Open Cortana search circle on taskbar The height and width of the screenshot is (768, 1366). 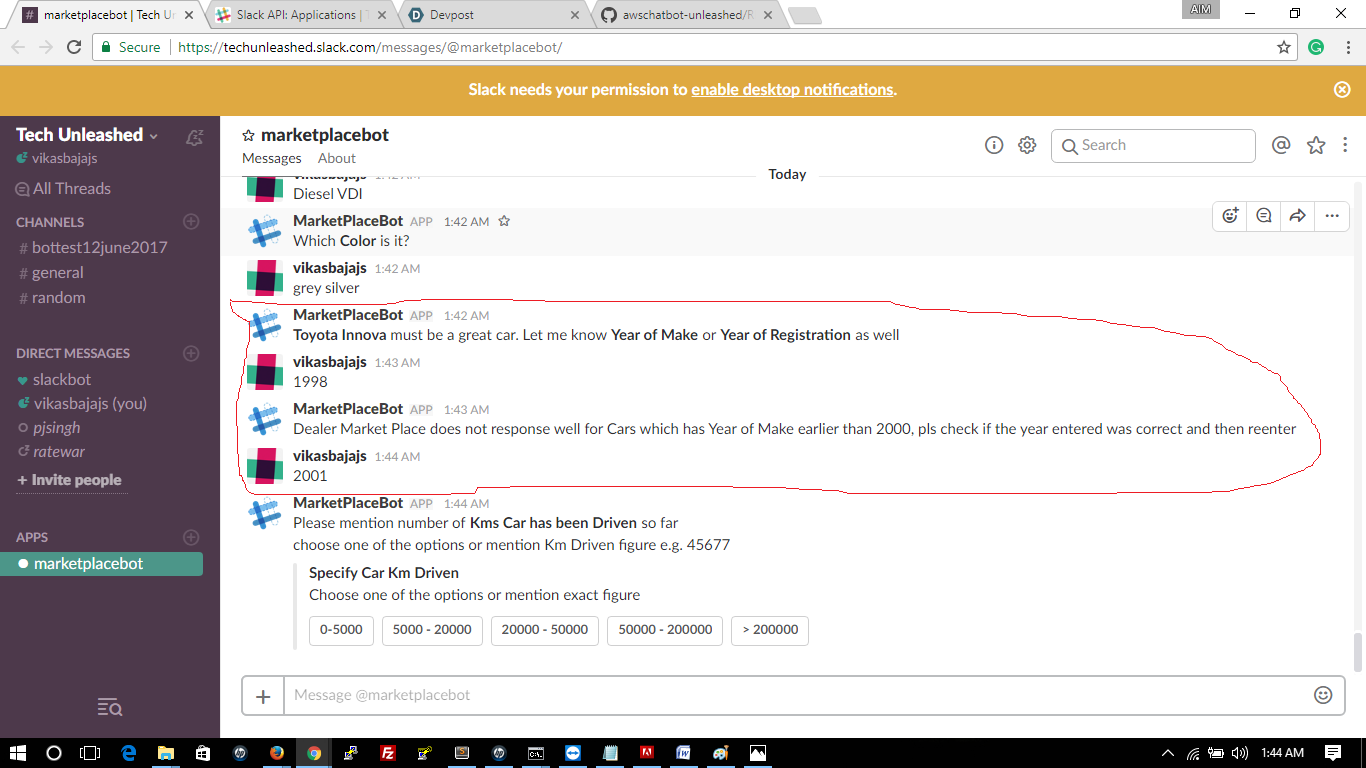click(54, 753)
